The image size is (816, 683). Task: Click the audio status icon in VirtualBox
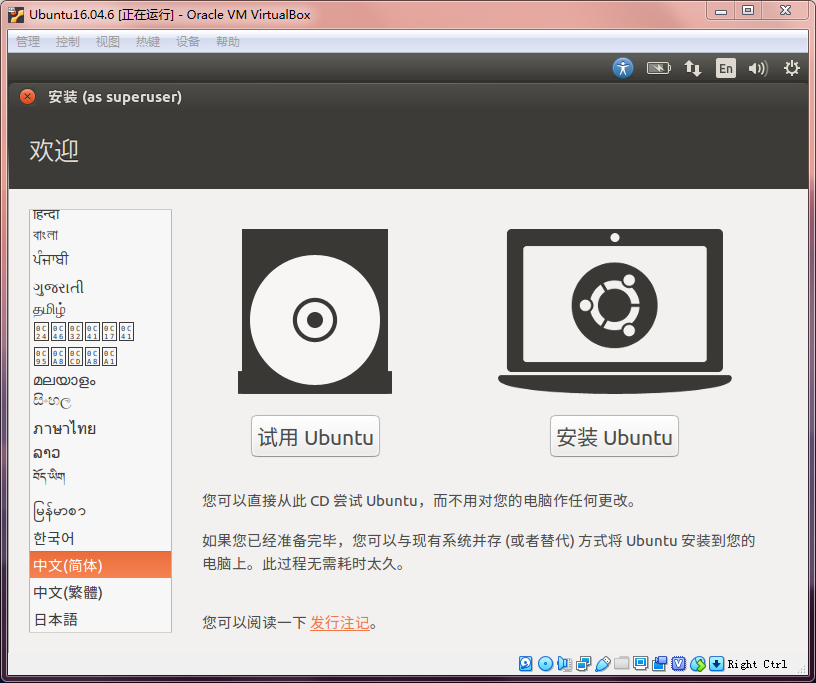point(564,663)
